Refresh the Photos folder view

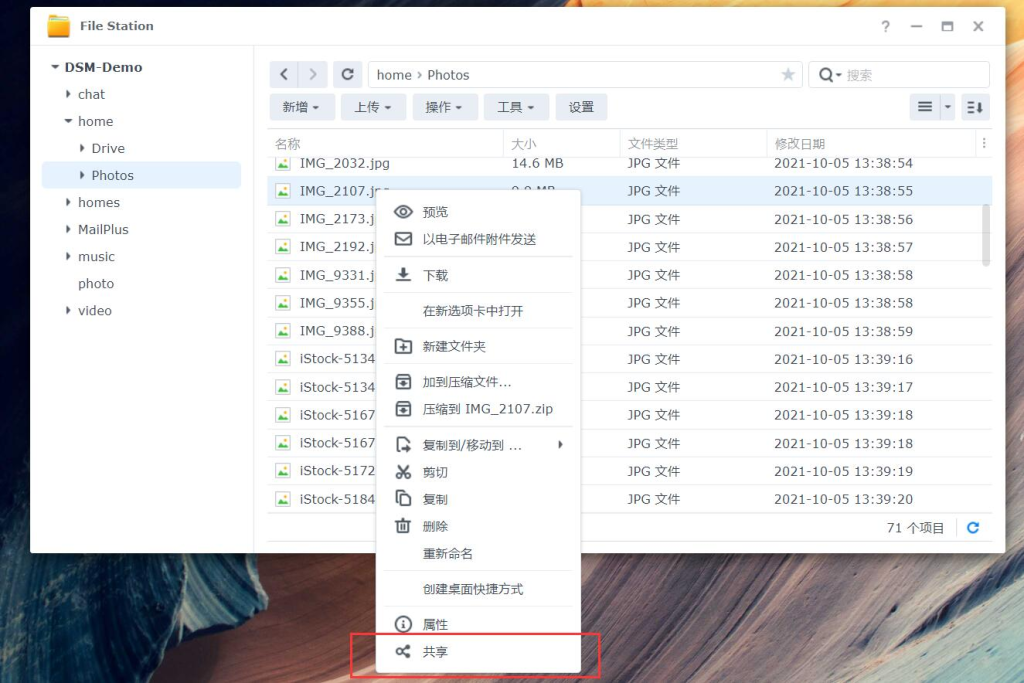(347, 74)
